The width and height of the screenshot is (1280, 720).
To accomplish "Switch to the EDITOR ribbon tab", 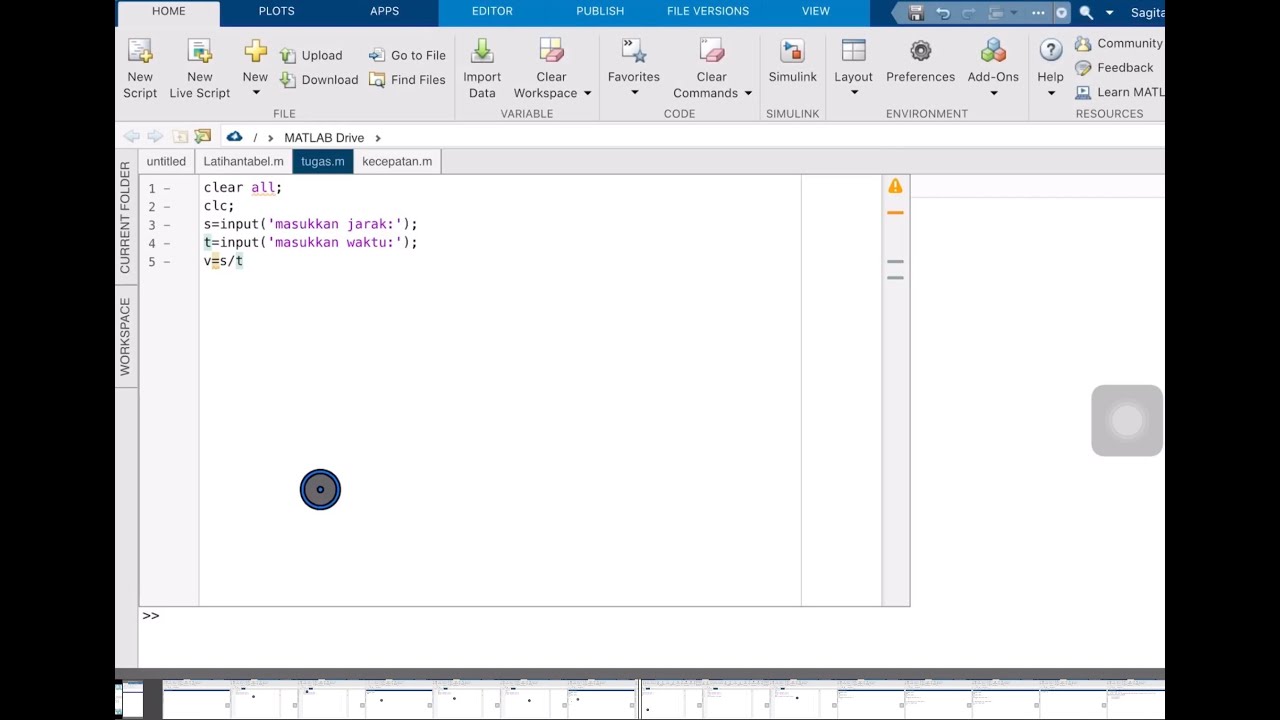I will click(492, 11).
